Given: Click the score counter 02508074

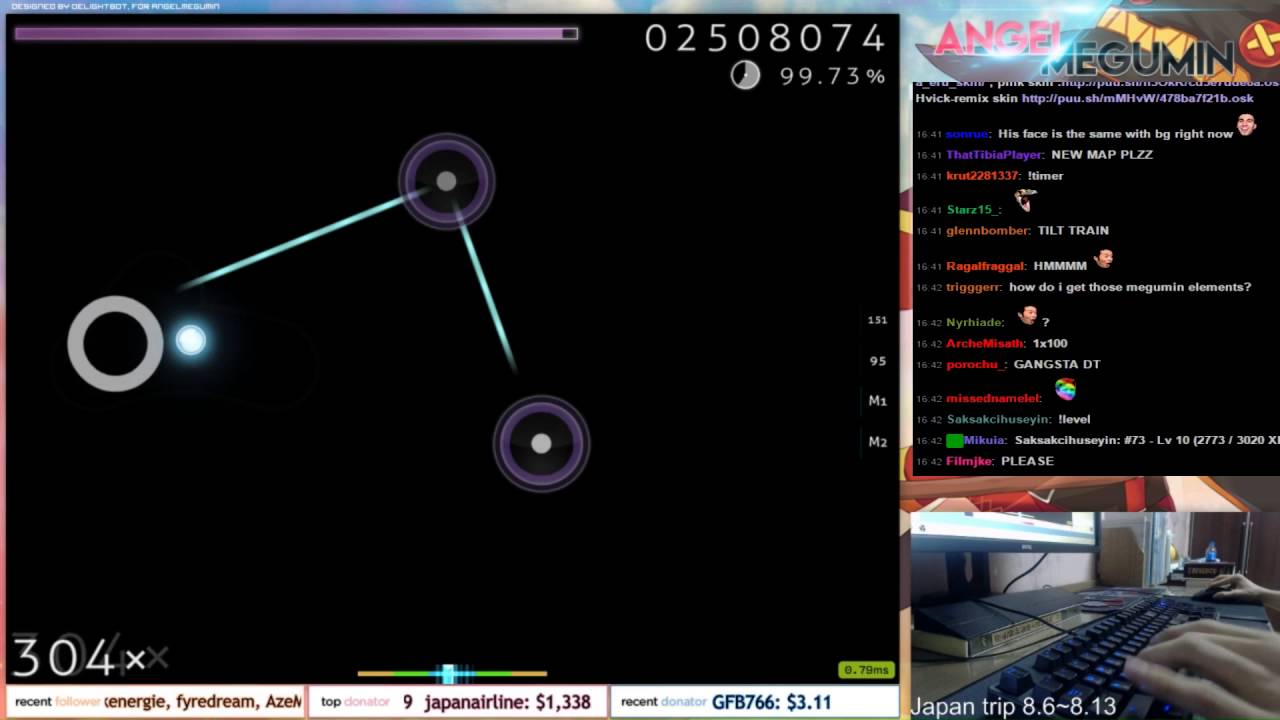Looking at the screenshot, I should tap(765, 39).
